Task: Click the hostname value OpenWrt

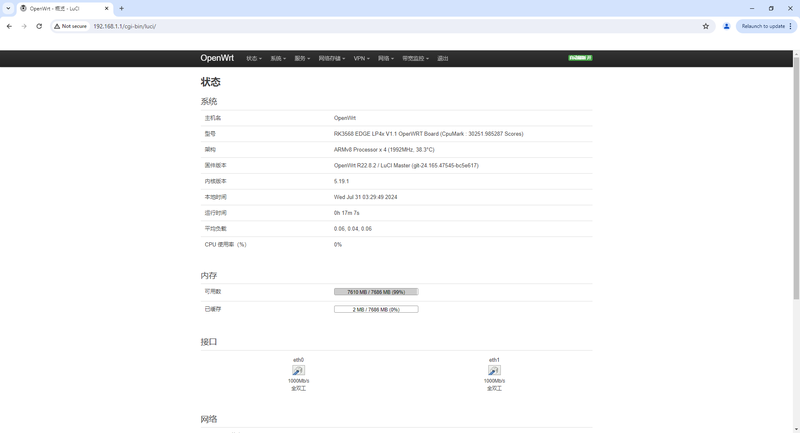Action: (x=344, y=118)
